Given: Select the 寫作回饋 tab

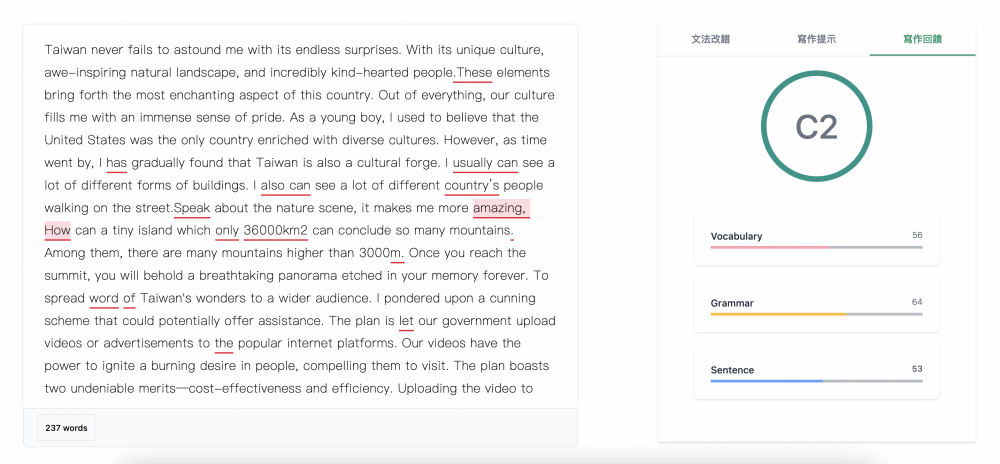Looking at the screenshot, I should 922,39.
